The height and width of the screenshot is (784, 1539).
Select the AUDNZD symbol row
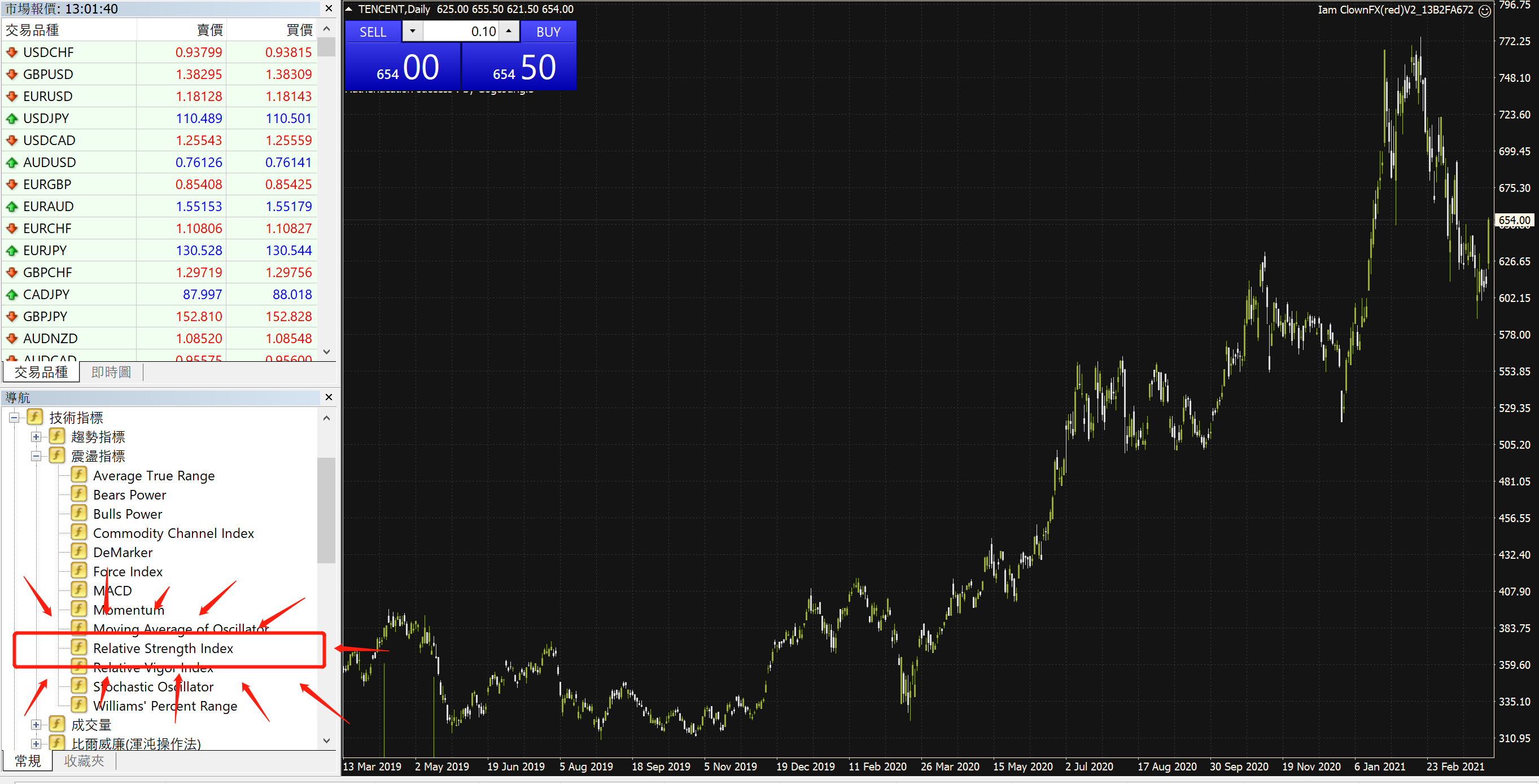(x=160, y=339)
